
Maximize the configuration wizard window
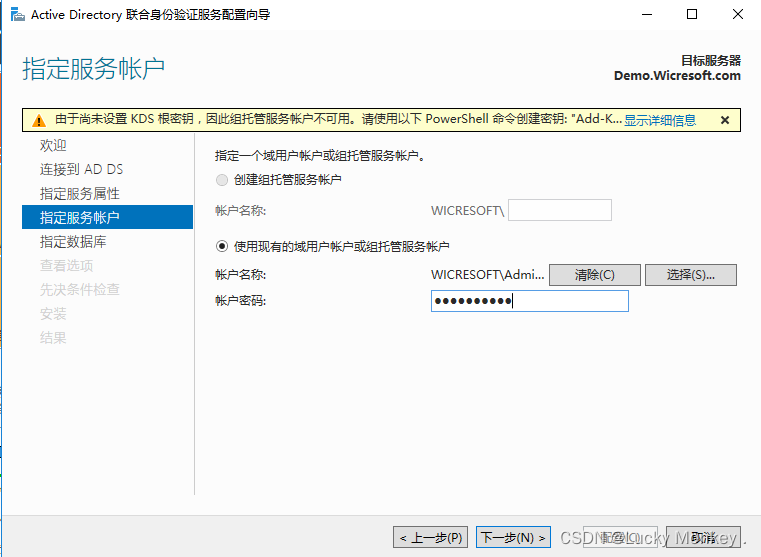coord(692,14)
